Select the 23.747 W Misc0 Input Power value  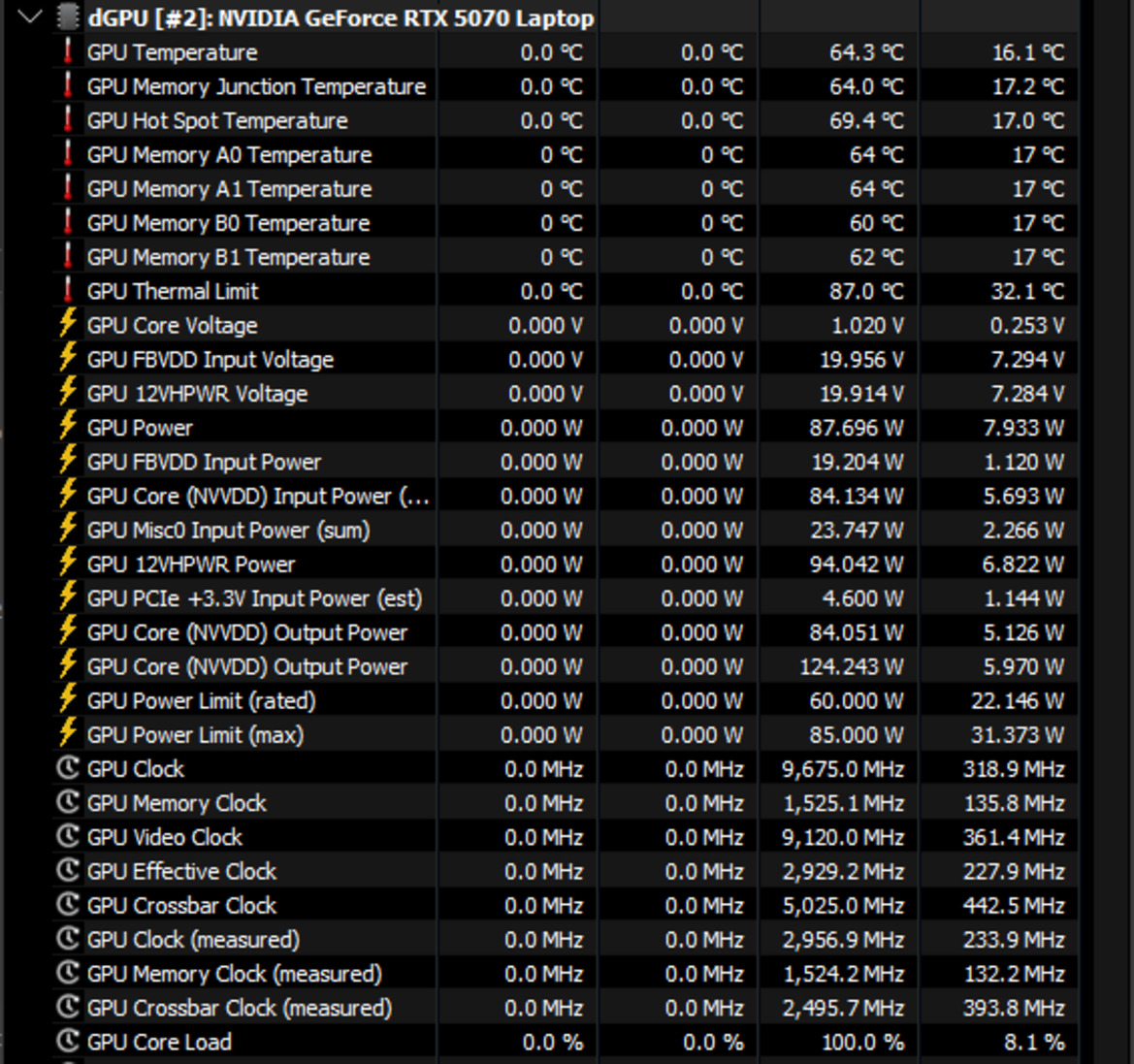pos(857,531)
